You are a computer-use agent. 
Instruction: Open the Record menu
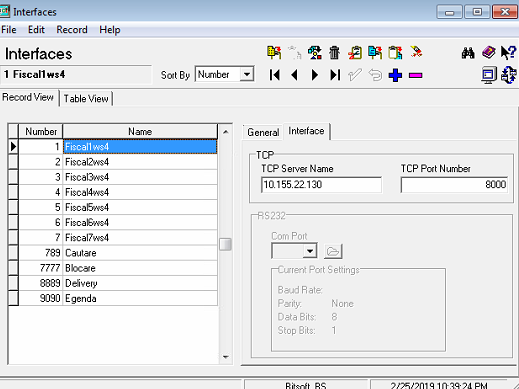point(72,30)
